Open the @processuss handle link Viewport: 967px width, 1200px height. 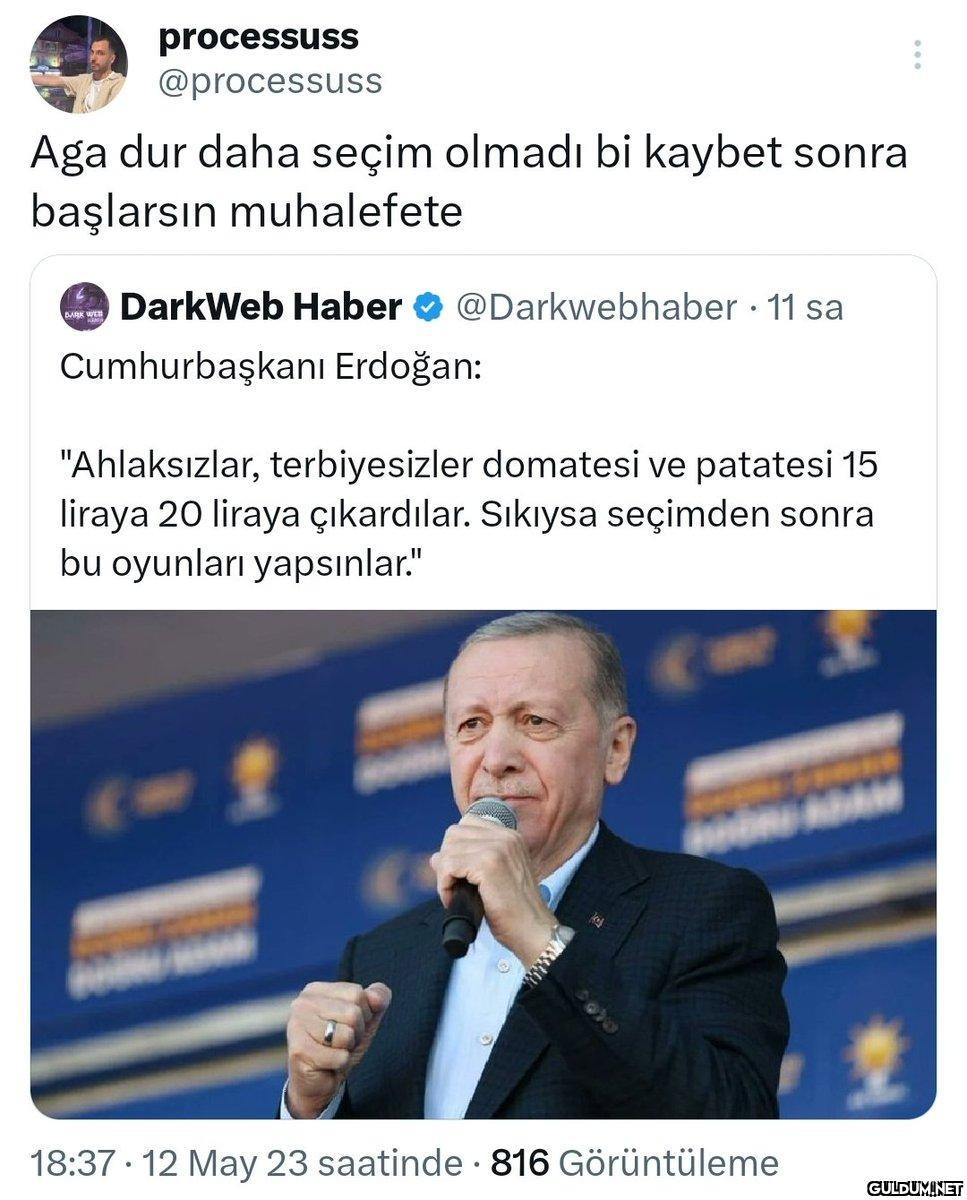(x=270, y=82)
